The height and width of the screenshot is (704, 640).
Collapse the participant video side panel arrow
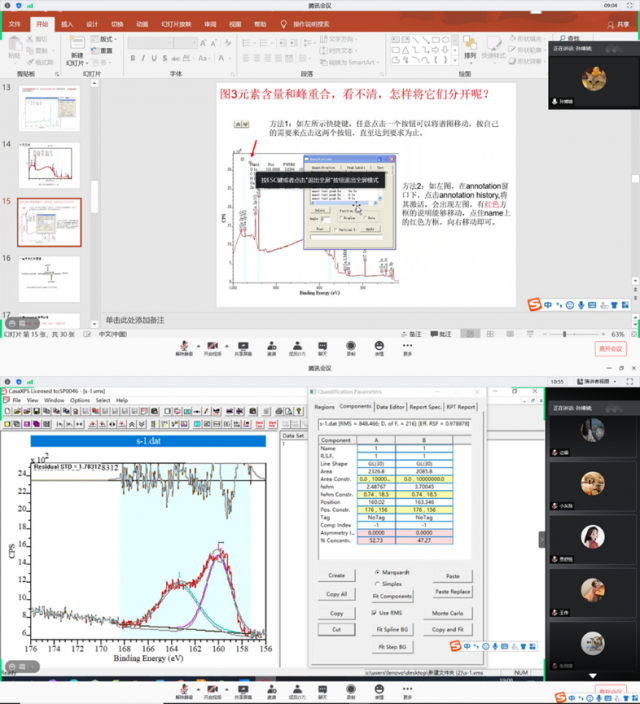pos(543,539)
